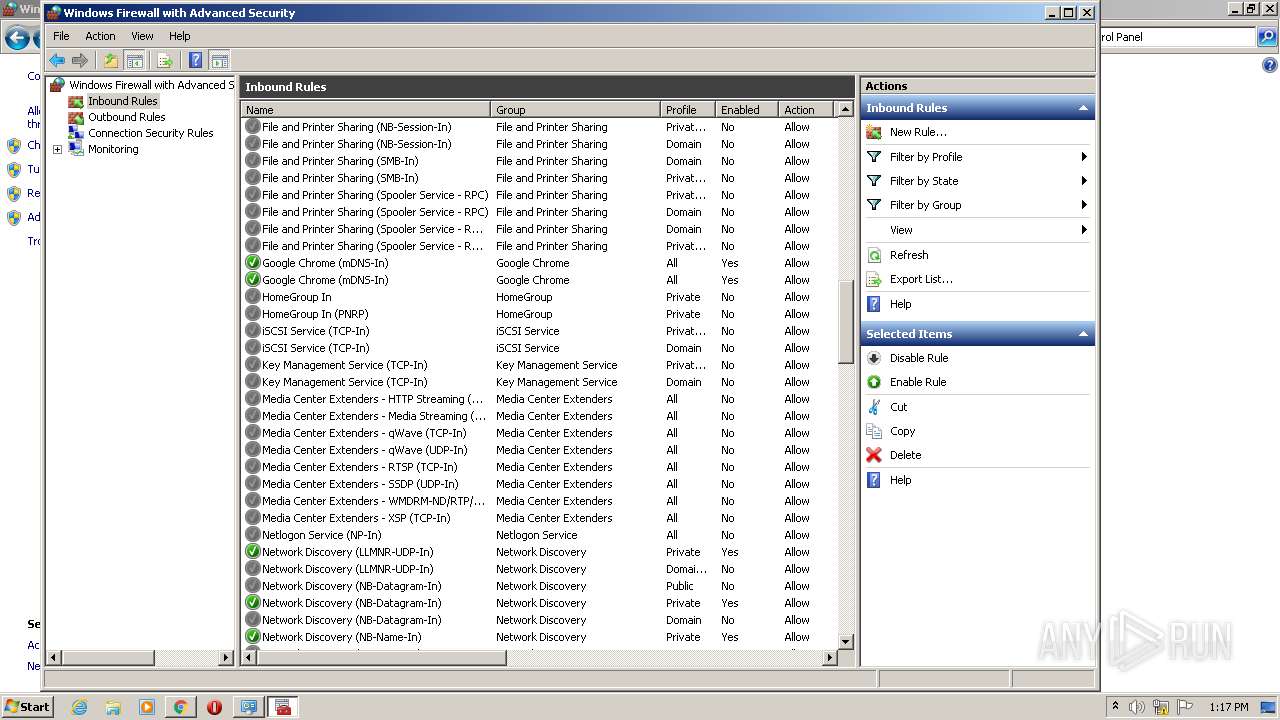Click the rules list horizontal scroll right arrow
The width and height of the screenshot is (1280, 720).
coord(829,658)
